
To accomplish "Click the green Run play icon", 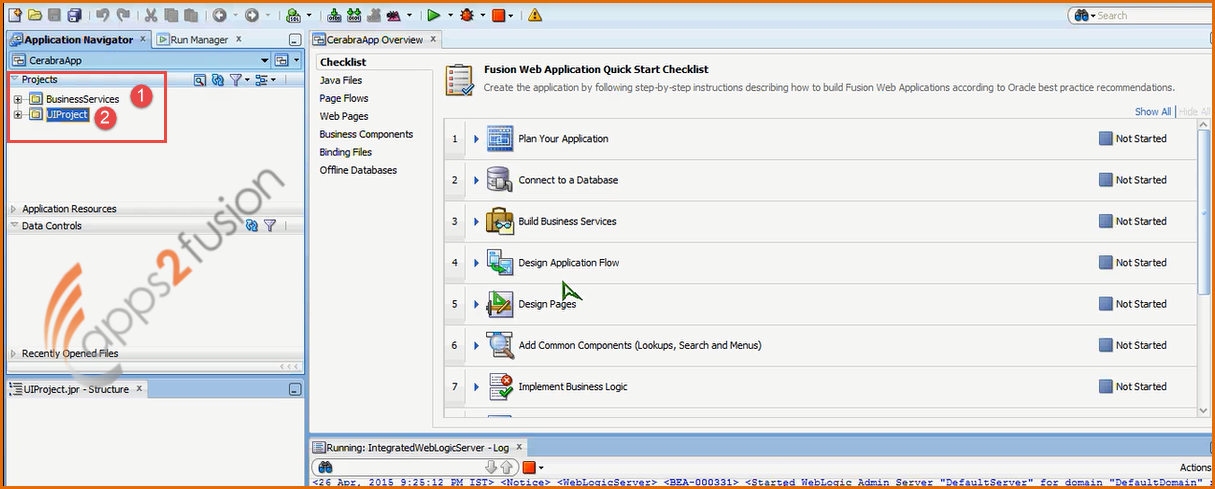I will pyautogui.click(x=433, y=15).
